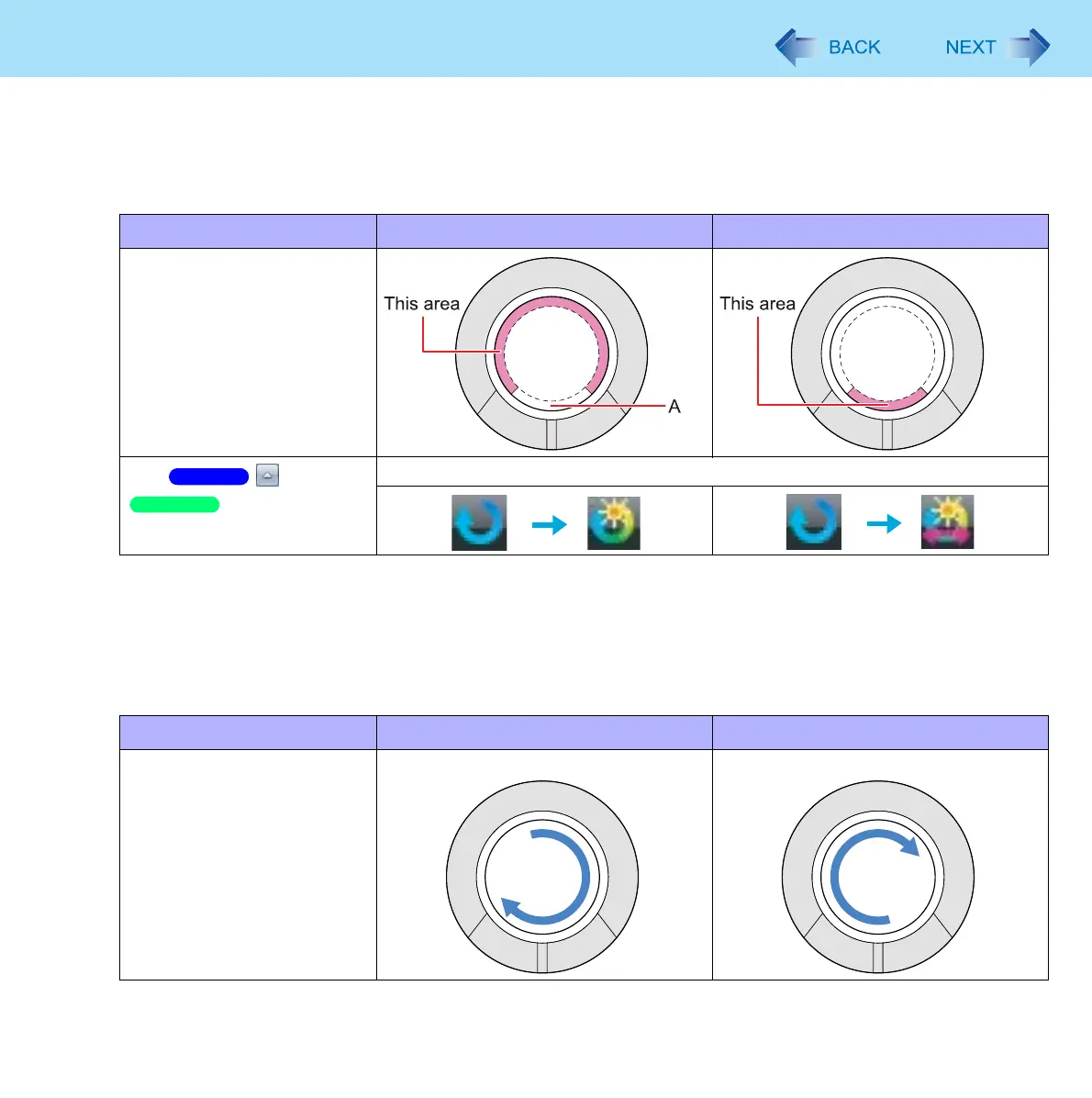
Task: Click the cyan arrow between the right column icons
Action: [884, 524]
